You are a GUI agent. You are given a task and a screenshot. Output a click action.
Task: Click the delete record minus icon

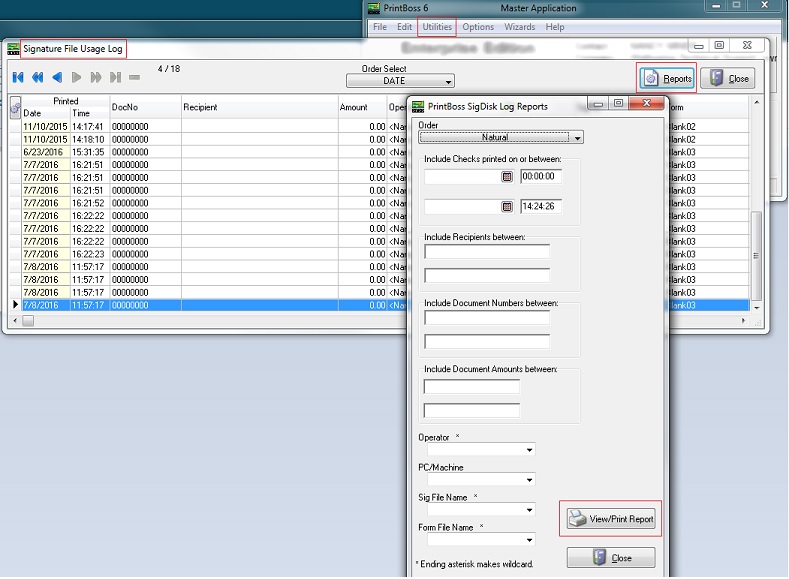134,77
